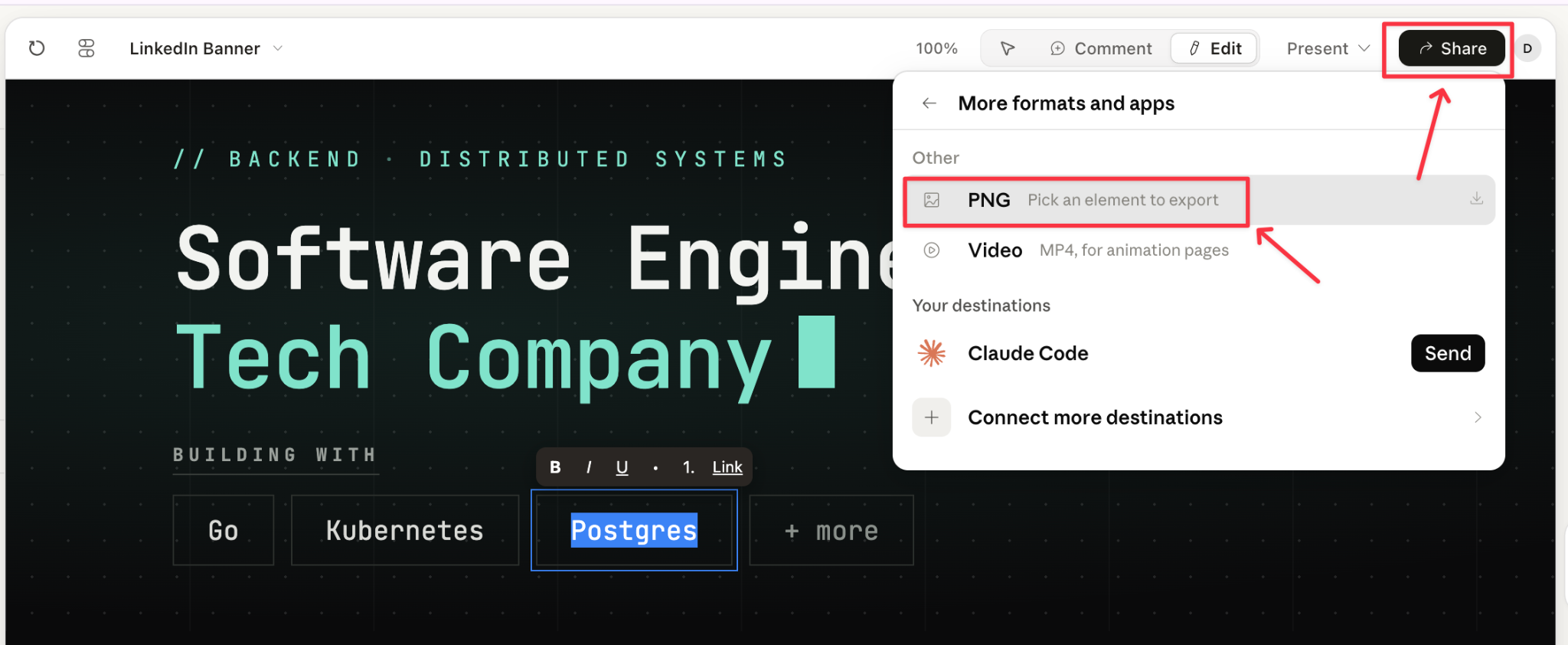The height and width of the screenshot is (645, 1568).
Task: Click the teal cursor block after Company
Action: [x=817, y=352]
